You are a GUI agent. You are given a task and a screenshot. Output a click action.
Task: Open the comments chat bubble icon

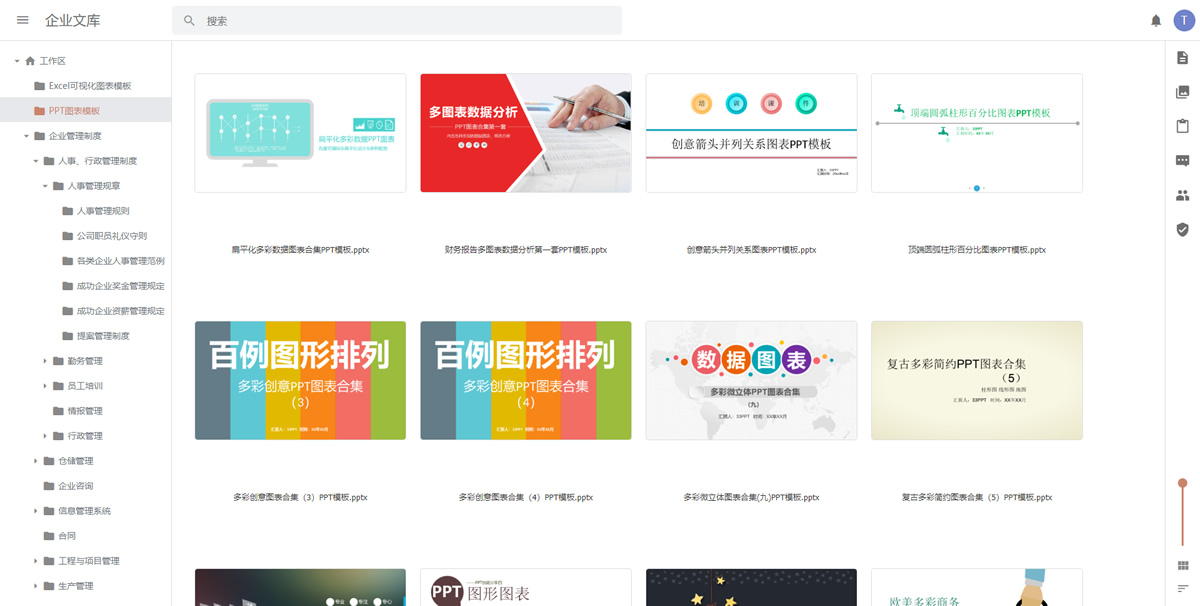[x=1182, y=161]
